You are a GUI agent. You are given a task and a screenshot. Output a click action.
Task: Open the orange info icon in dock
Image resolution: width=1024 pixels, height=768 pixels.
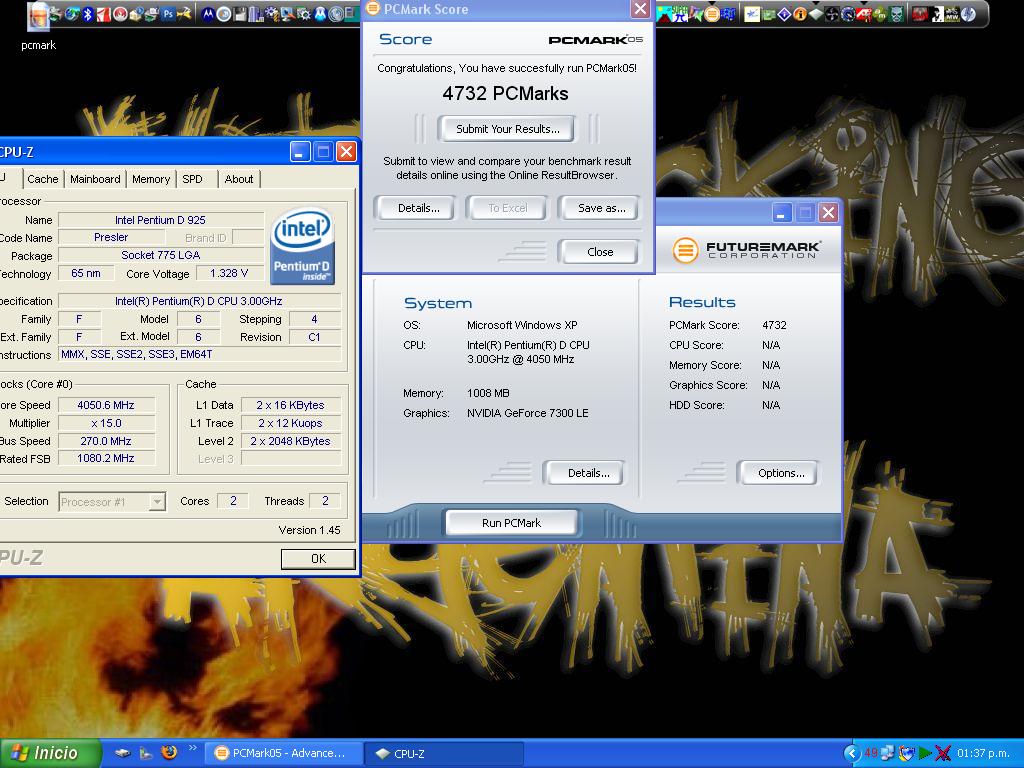[x=800, y=14]
